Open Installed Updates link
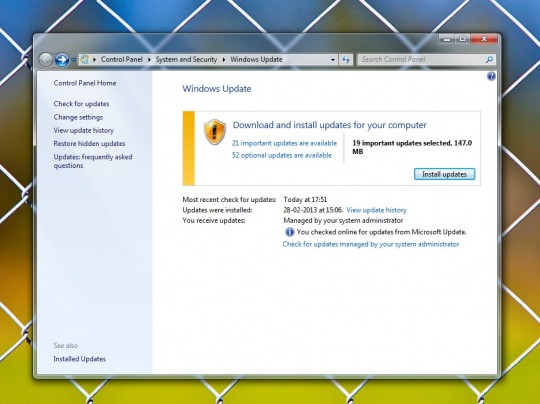 [x=80, y=359]
